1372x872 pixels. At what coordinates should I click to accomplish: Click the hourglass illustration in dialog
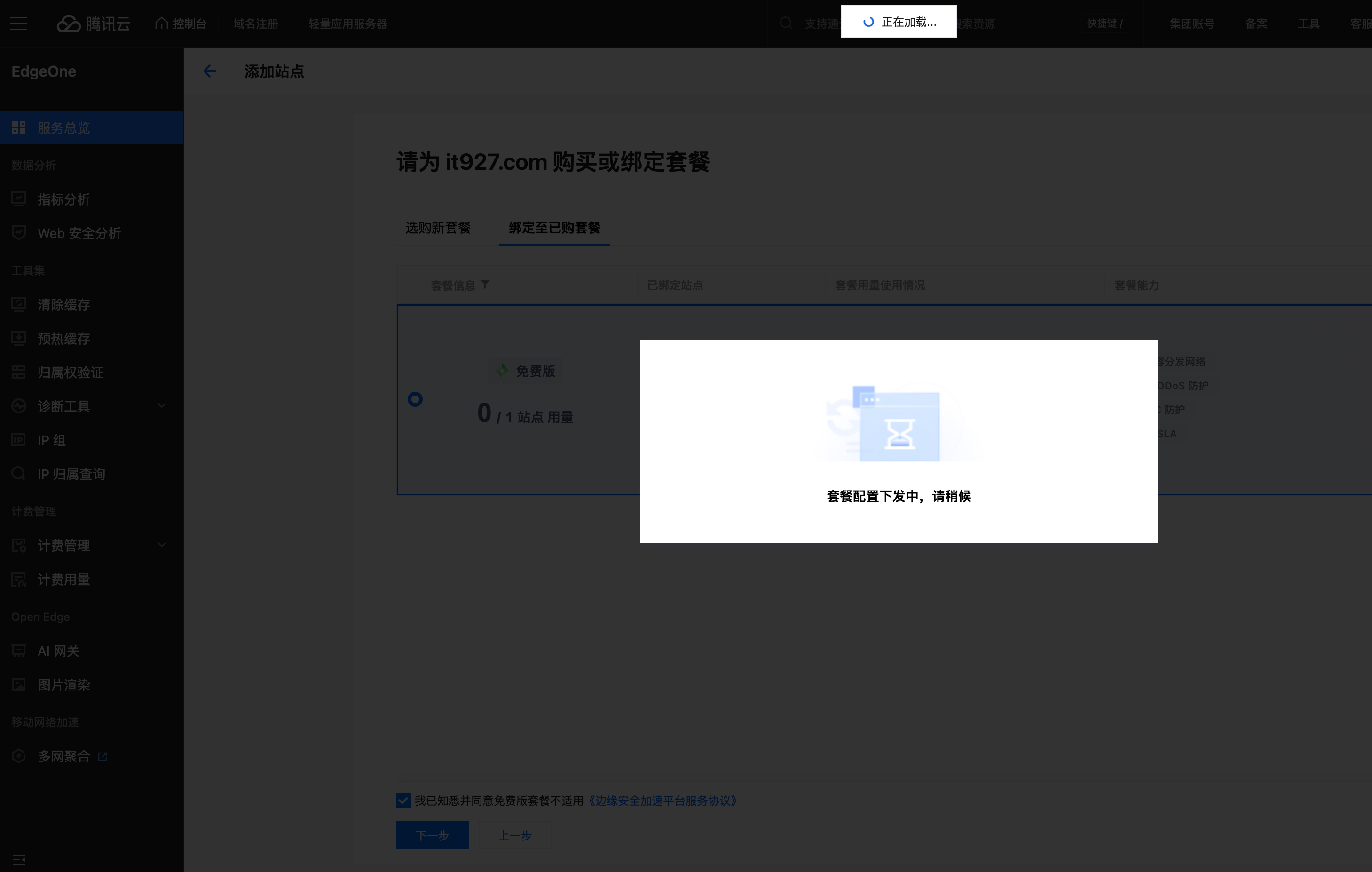[x=899, y=422]
